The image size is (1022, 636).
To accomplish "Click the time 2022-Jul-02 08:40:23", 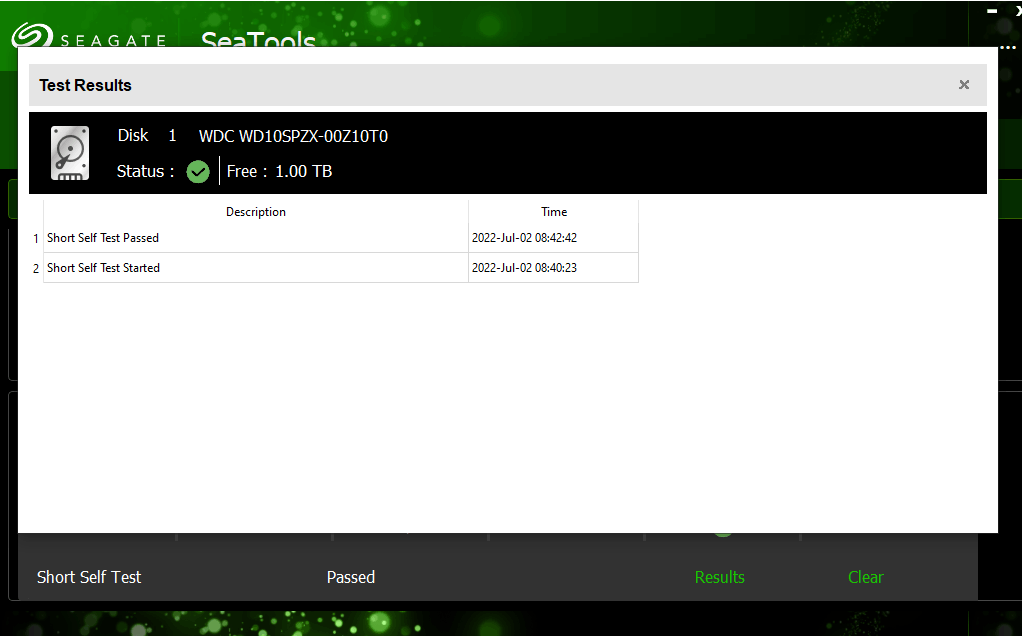I will coord(524,268).
